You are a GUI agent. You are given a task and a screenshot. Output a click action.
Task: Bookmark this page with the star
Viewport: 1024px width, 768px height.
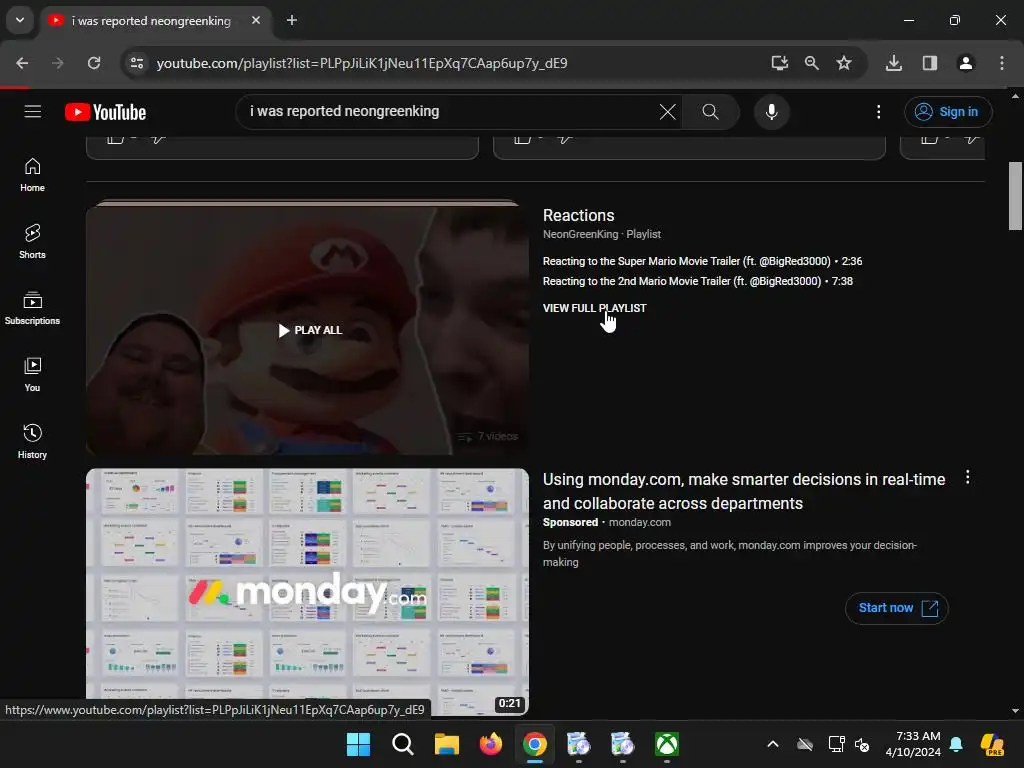pos(844,63)
